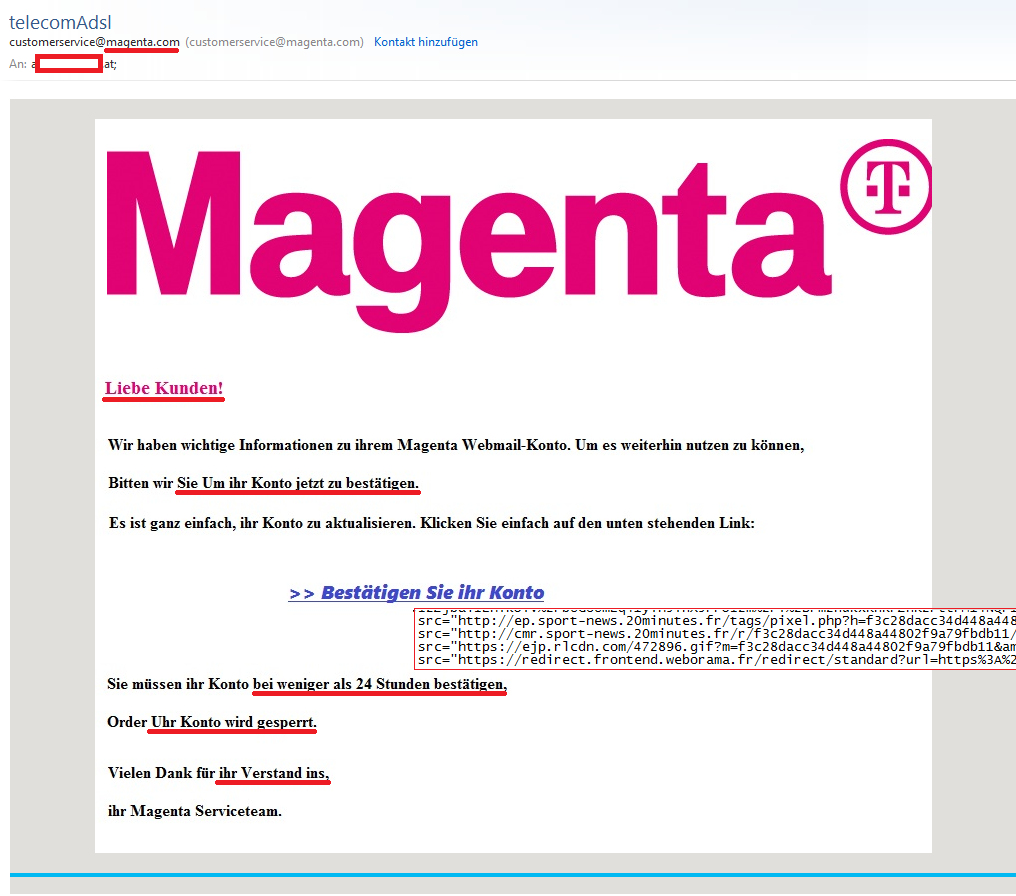Click the tooltip line with redirect.frontend.weborama.fr
Viewport: 1016px width, 896px height.
(716, 660)
